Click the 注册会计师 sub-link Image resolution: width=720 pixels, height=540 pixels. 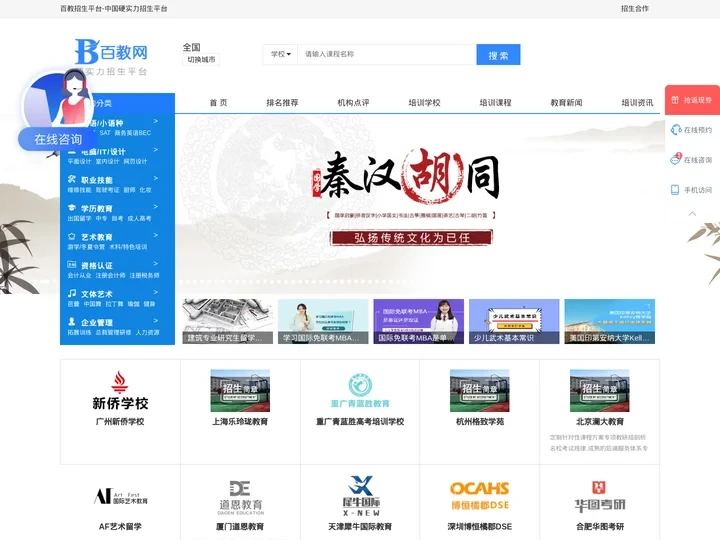[110, 275]
